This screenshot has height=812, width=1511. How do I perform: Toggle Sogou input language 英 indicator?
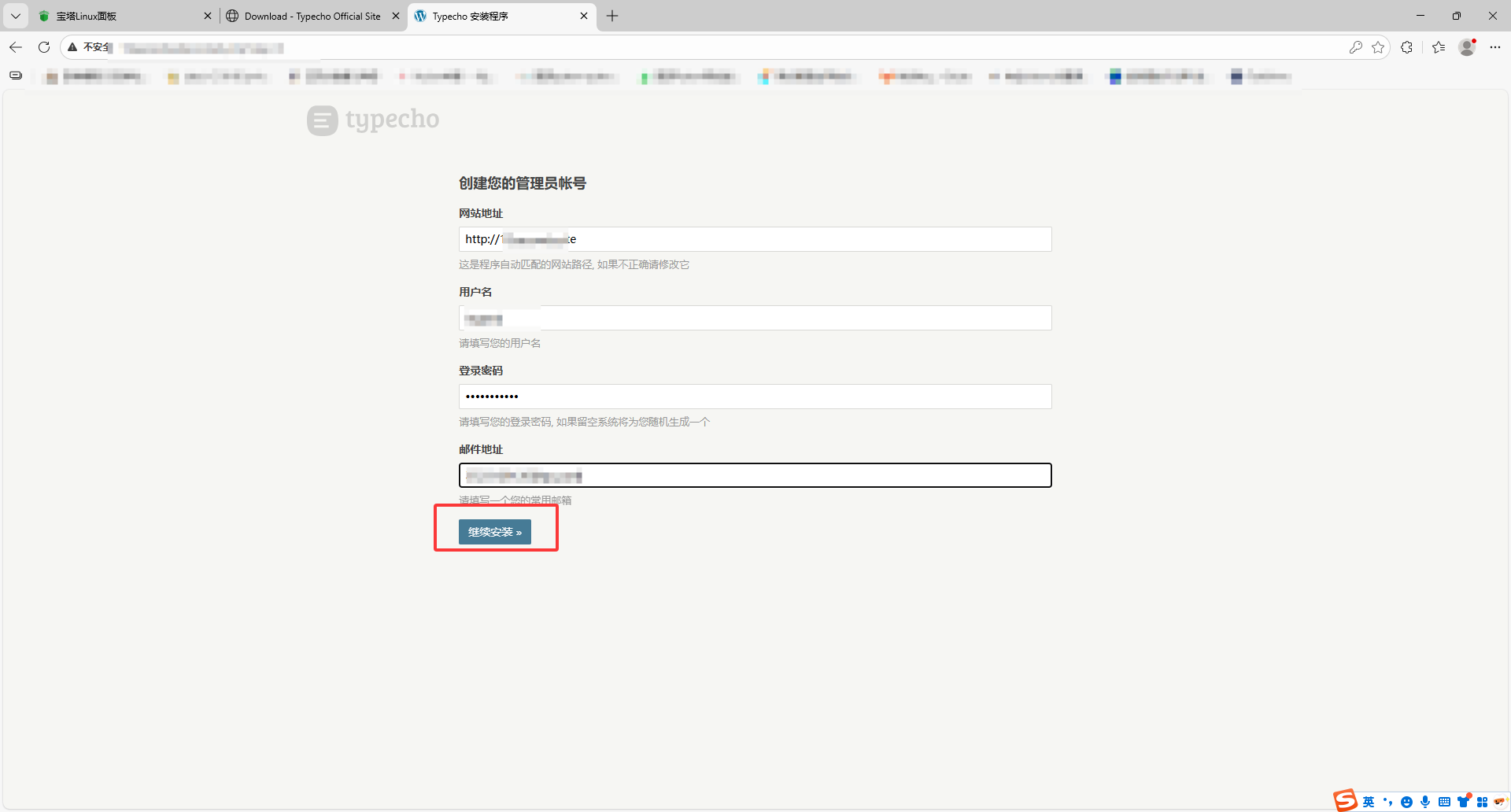1369,802
